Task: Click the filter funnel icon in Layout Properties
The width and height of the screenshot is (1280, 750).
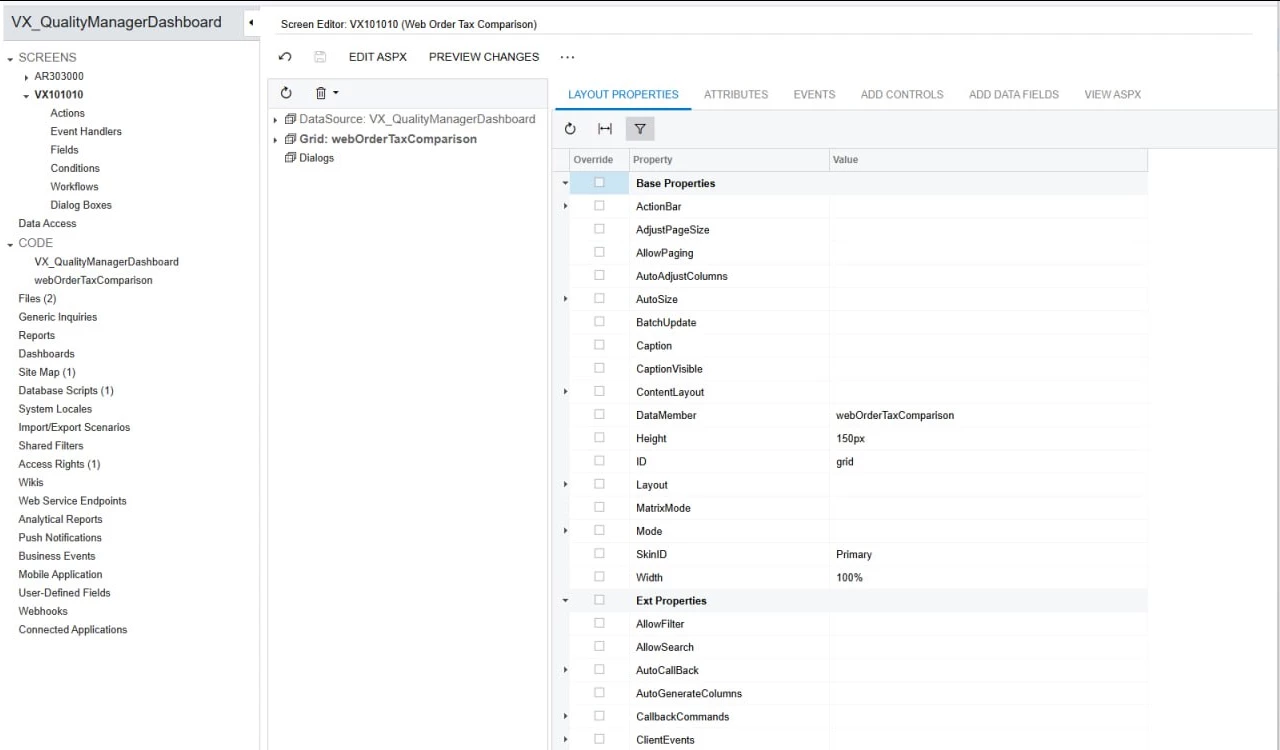Action: click(x=640, y=128)
